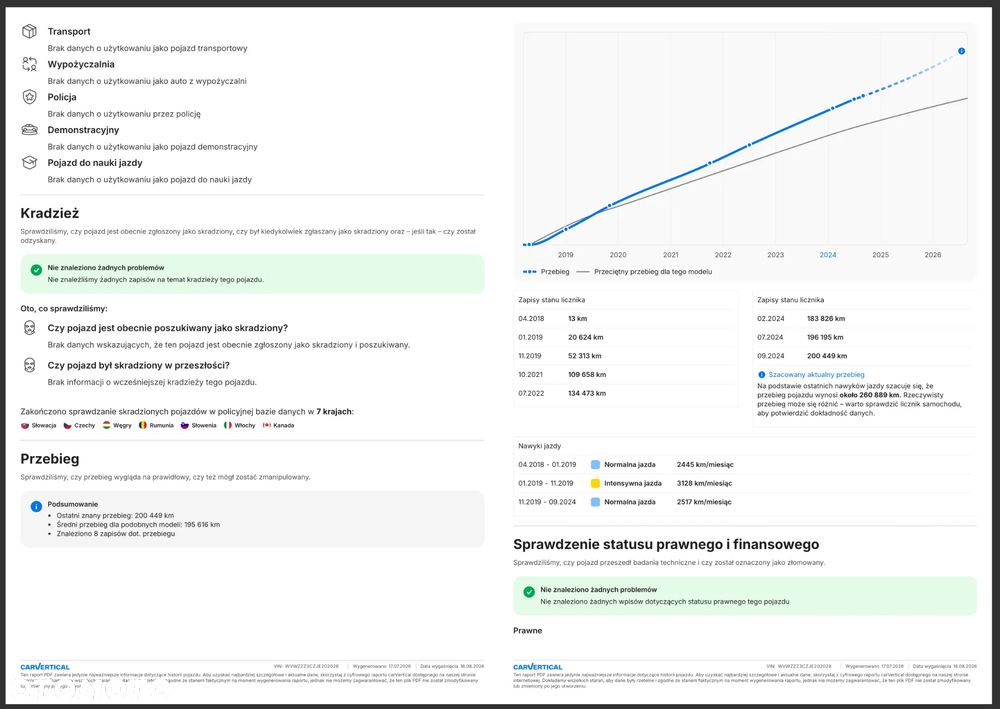Click the 2024 year label on chart axis
The height and width of the screenshot is (709, 1000).
828,255
